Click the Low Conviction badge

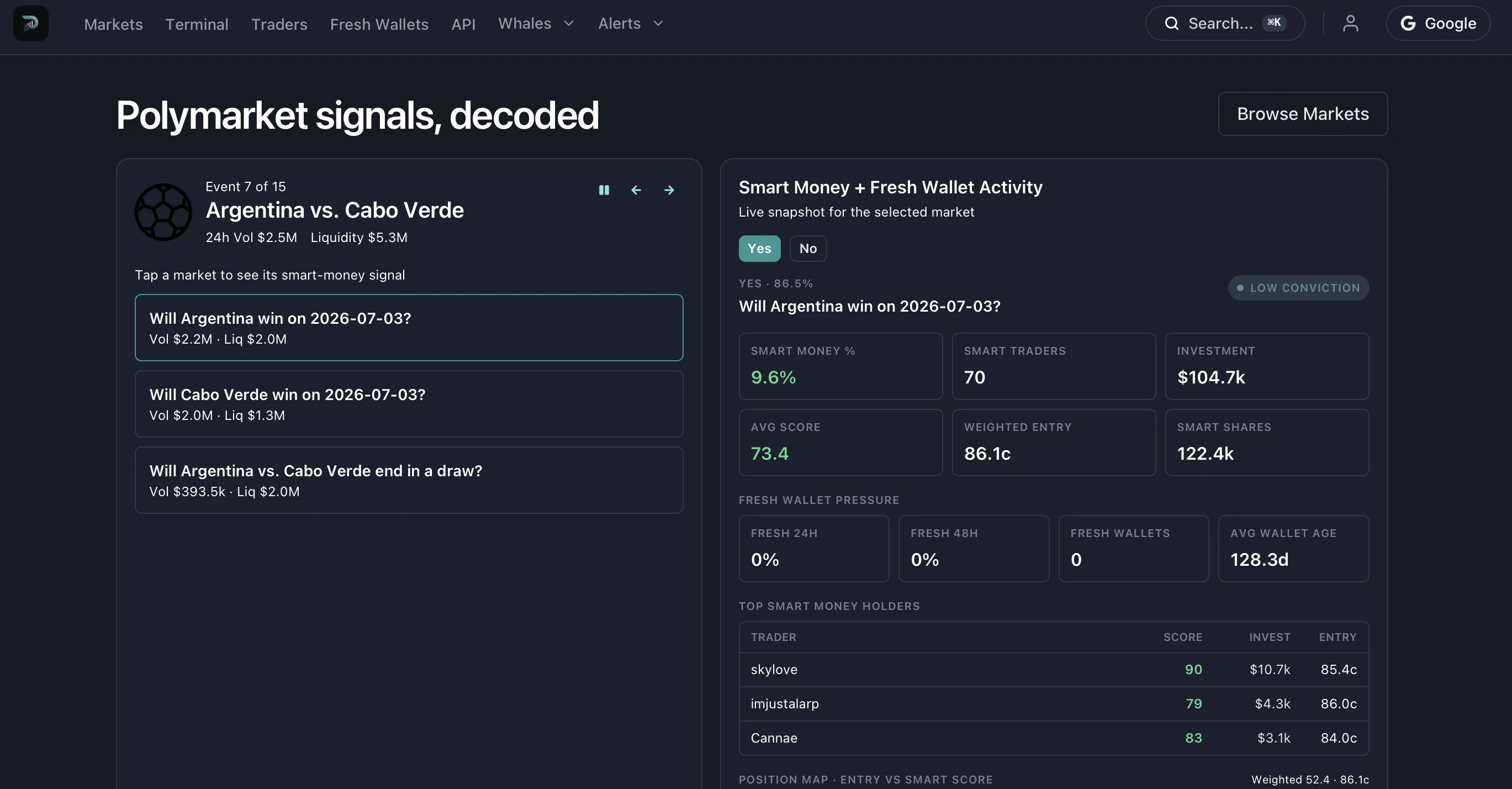pos(1298,288)
